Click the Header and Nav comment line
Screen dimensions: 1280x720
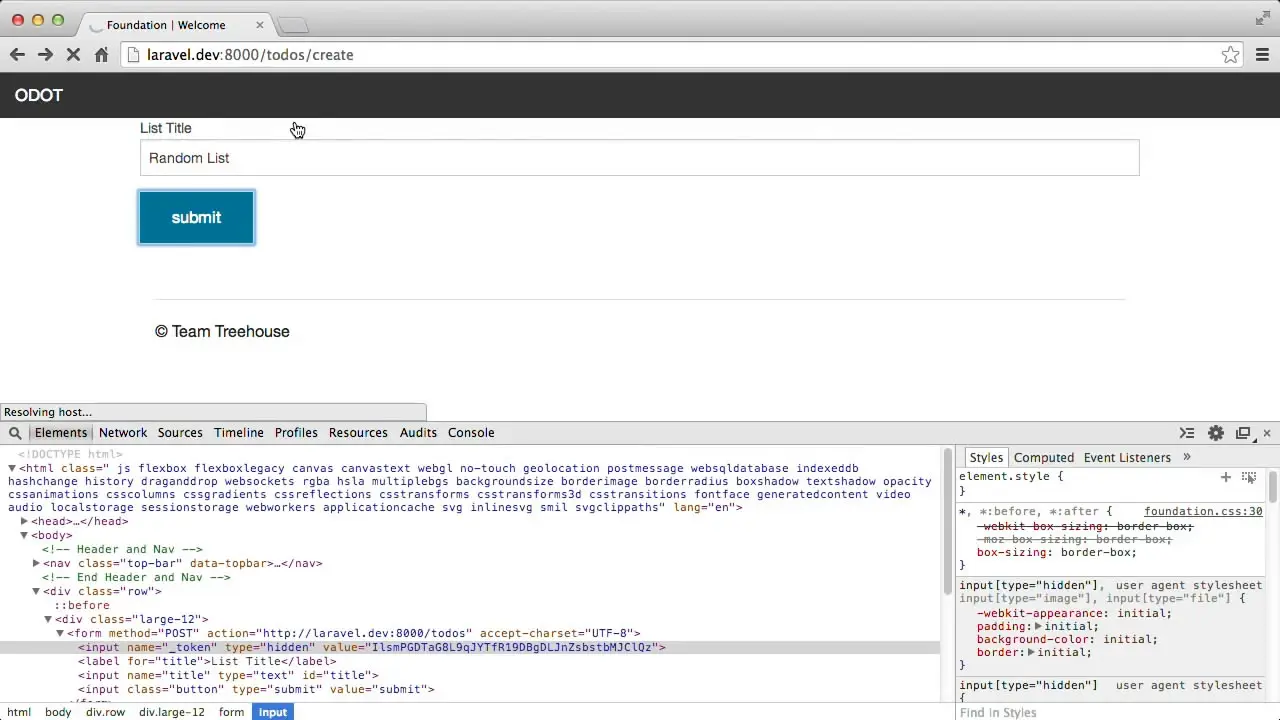tap(122, 549)
